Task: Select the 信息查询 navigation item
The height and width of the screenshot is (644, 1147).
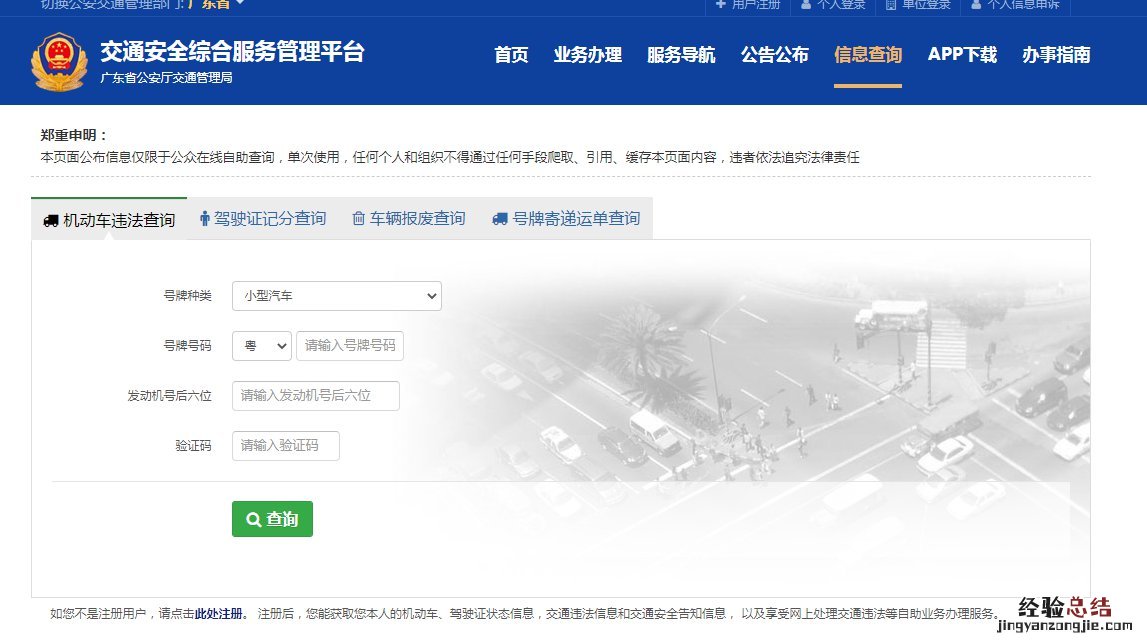Action: [868, 55]
